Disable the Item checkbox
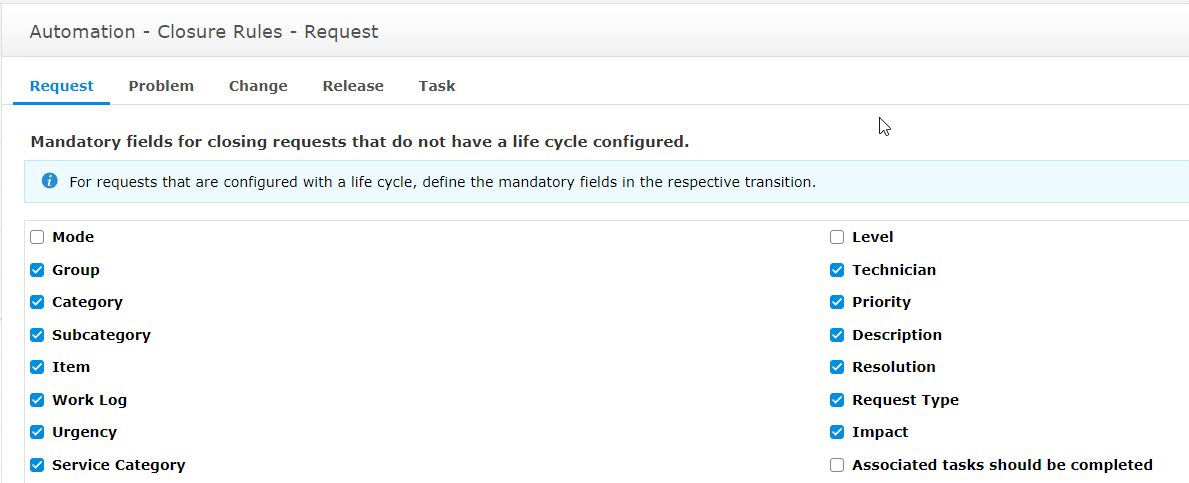The width and height of the screenshot is (1189, 483). click(37, 367)
